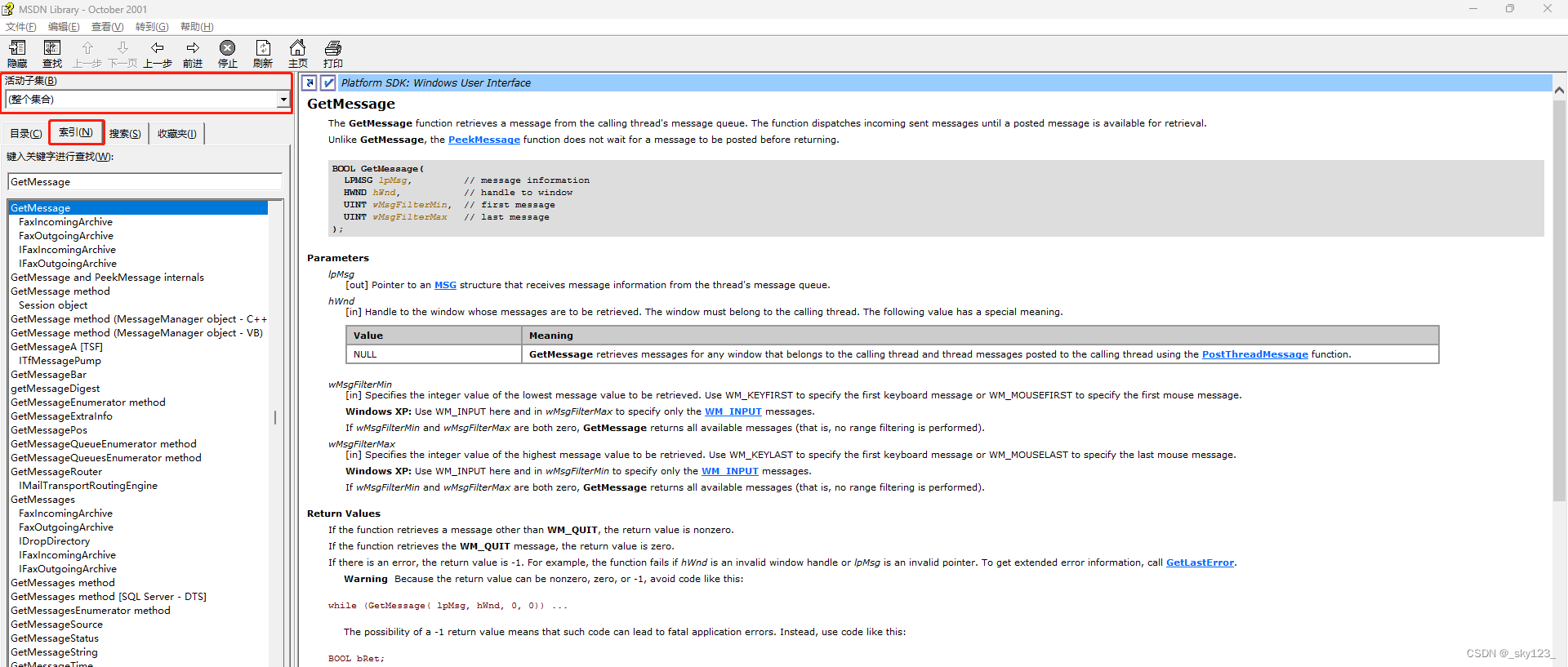Select 'GetMessages method [SQL Server - DTS]' entry
The width and height of the screenshot is (1568, 667).
tap(109, 597)
